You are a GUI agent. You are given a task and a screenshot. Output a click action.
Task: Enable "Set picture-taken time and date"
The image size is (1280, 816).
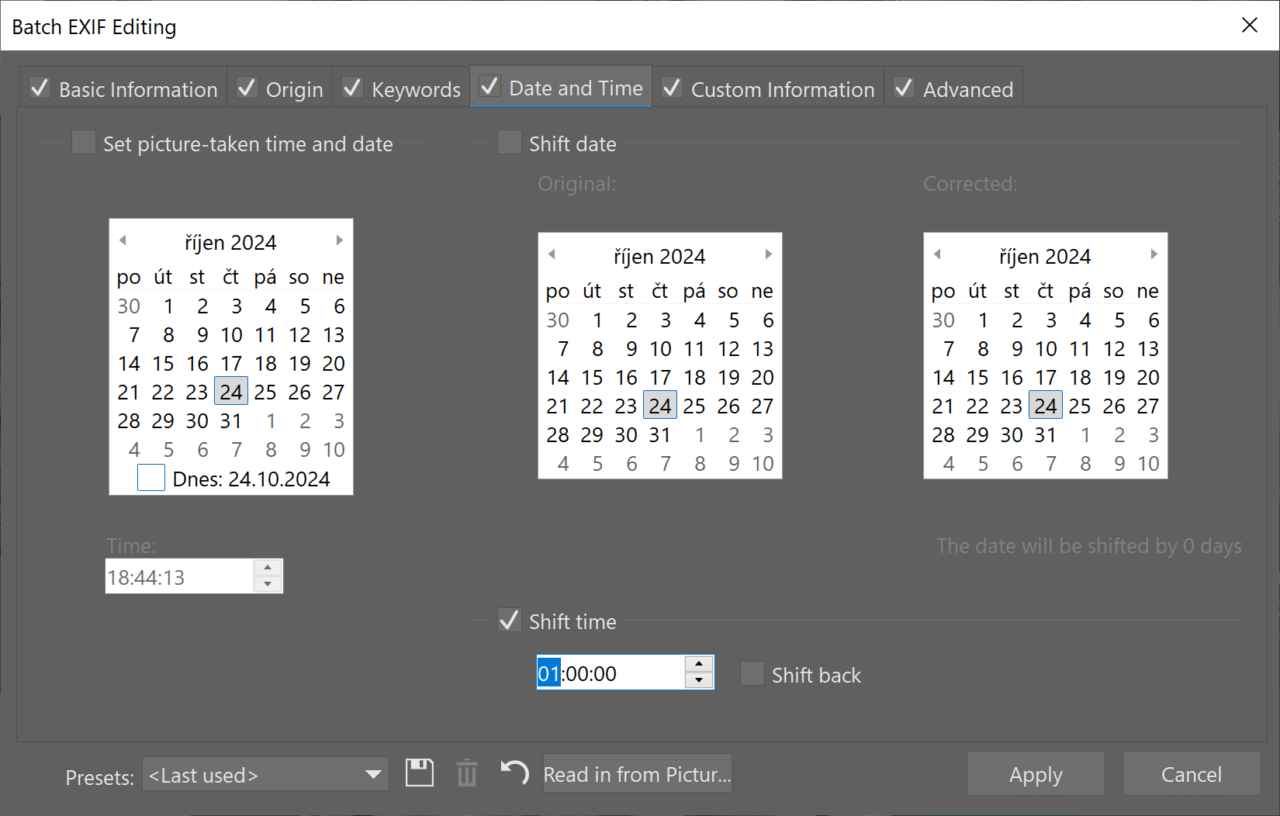pyautogui.click(x=83, y=142)
